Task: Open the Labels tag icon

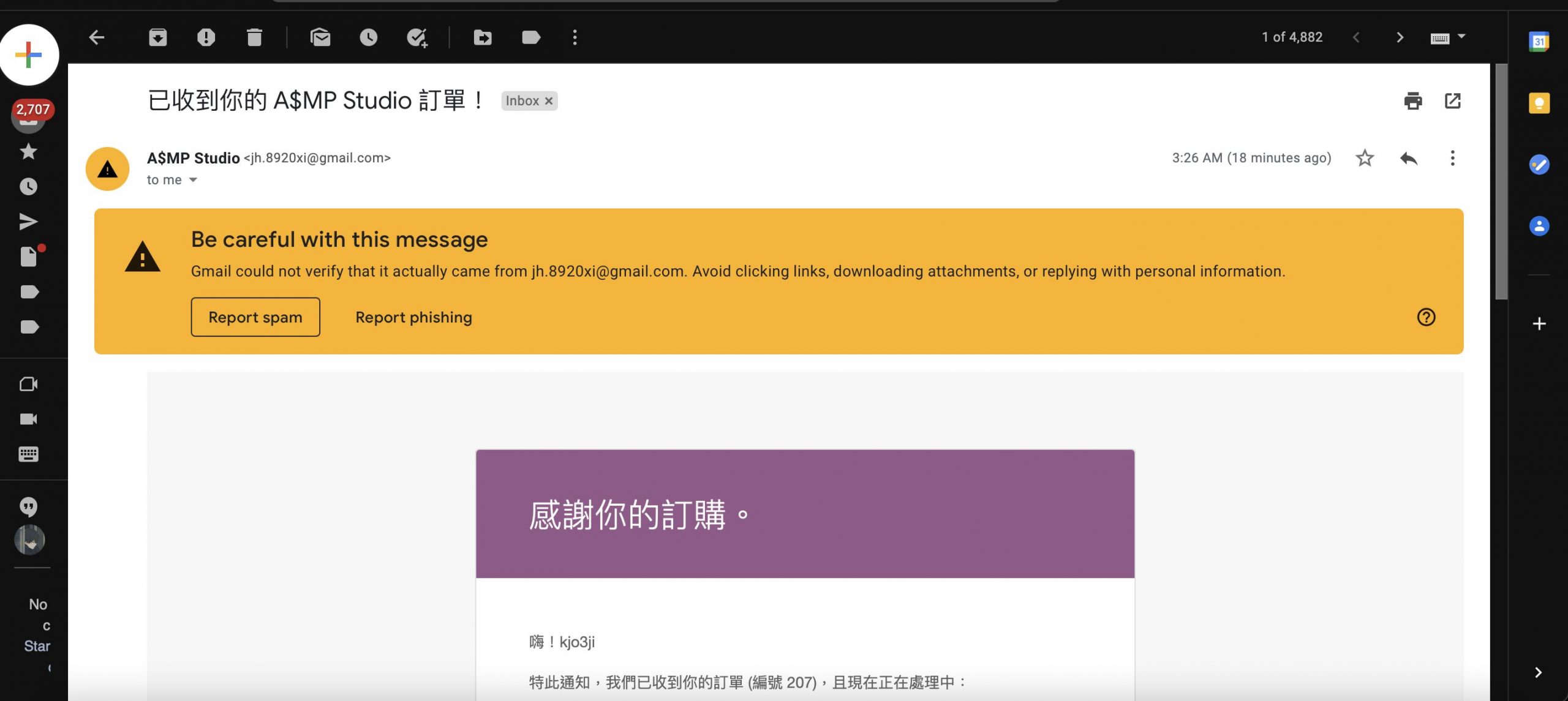Action: 530,37
